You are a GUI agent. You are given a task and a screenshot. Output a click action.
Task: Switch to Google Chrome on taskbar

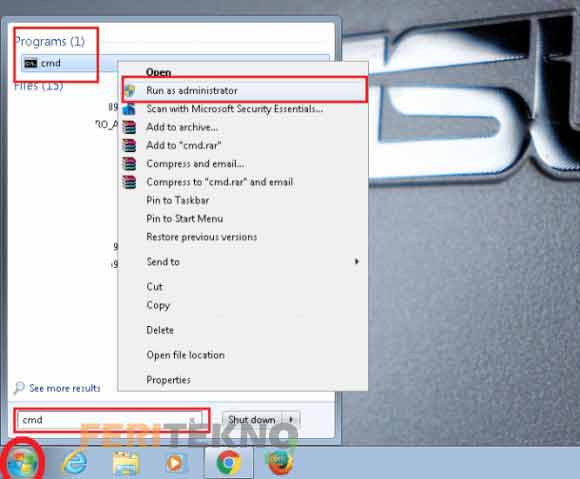click(x=228, y=462)
